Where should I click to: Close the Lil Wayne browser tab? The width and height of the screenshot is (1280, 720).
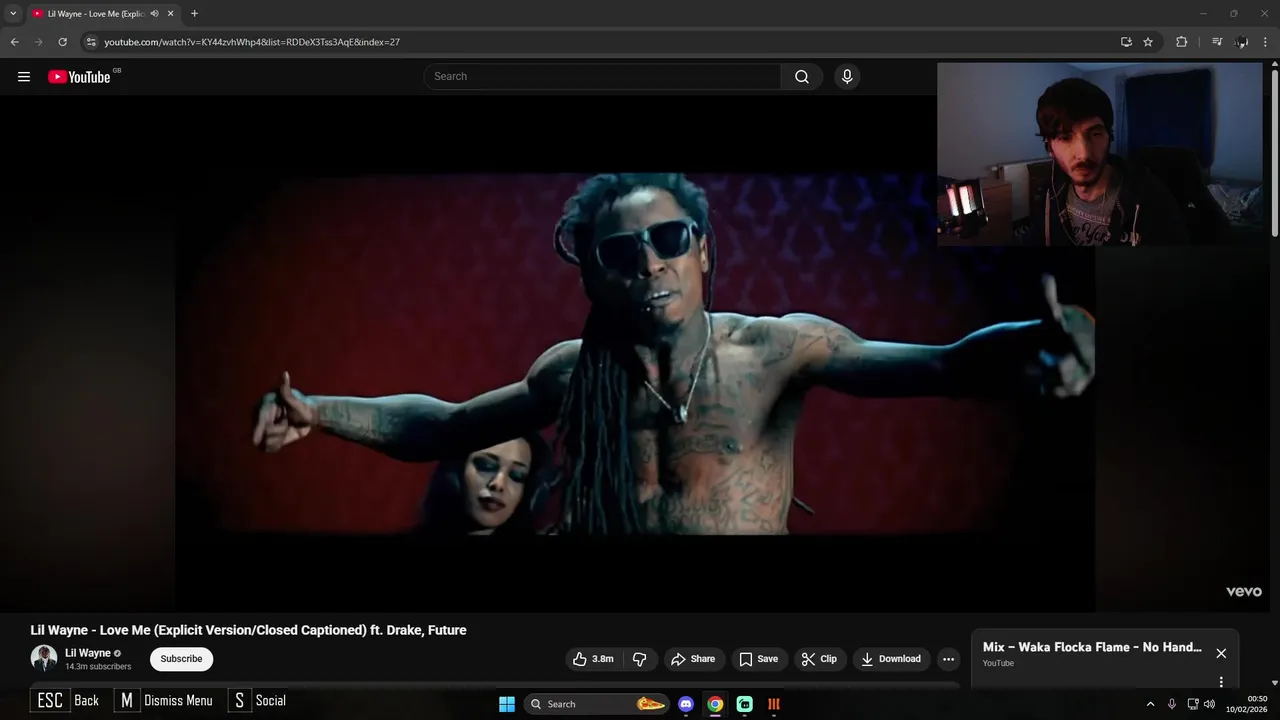(170, 13)
